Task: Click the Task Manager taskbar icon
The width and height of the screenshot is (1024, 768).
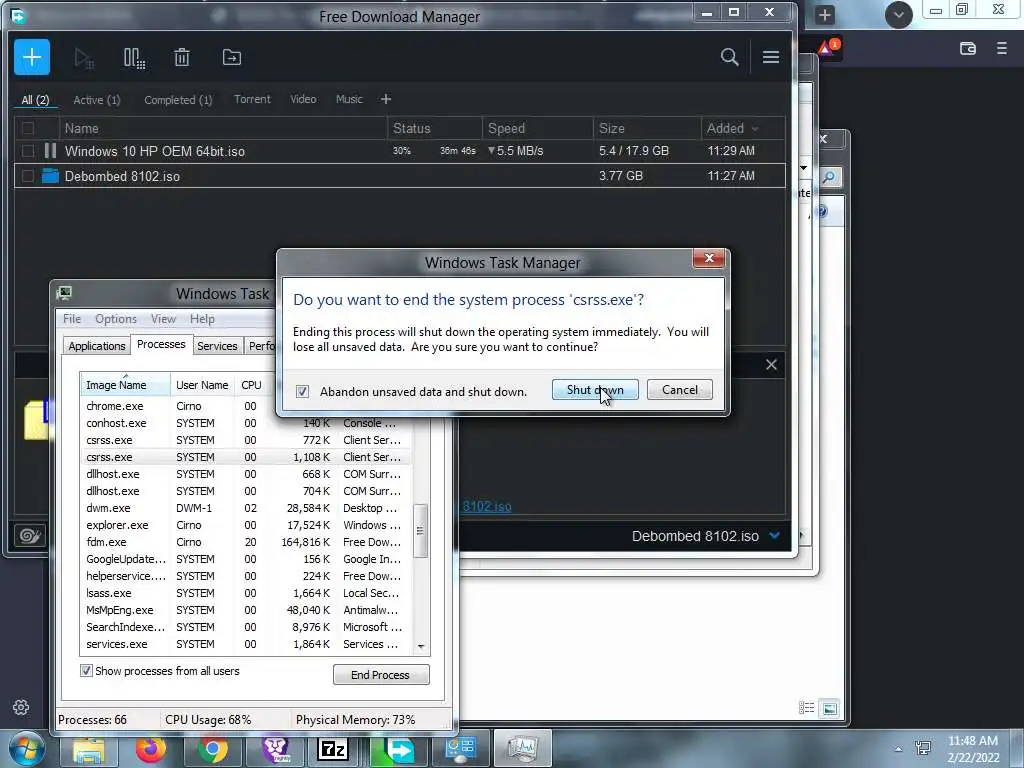Action: point(523,749)
